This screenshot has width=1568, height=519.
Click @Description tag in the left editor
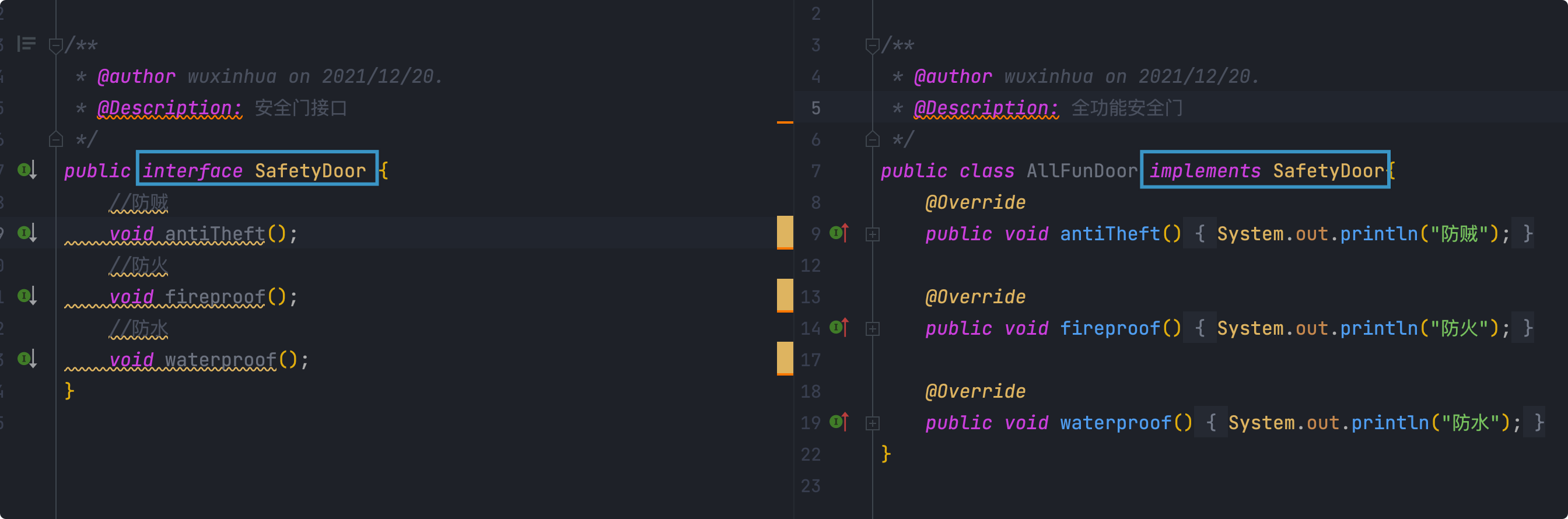click(x=170, y=108)
